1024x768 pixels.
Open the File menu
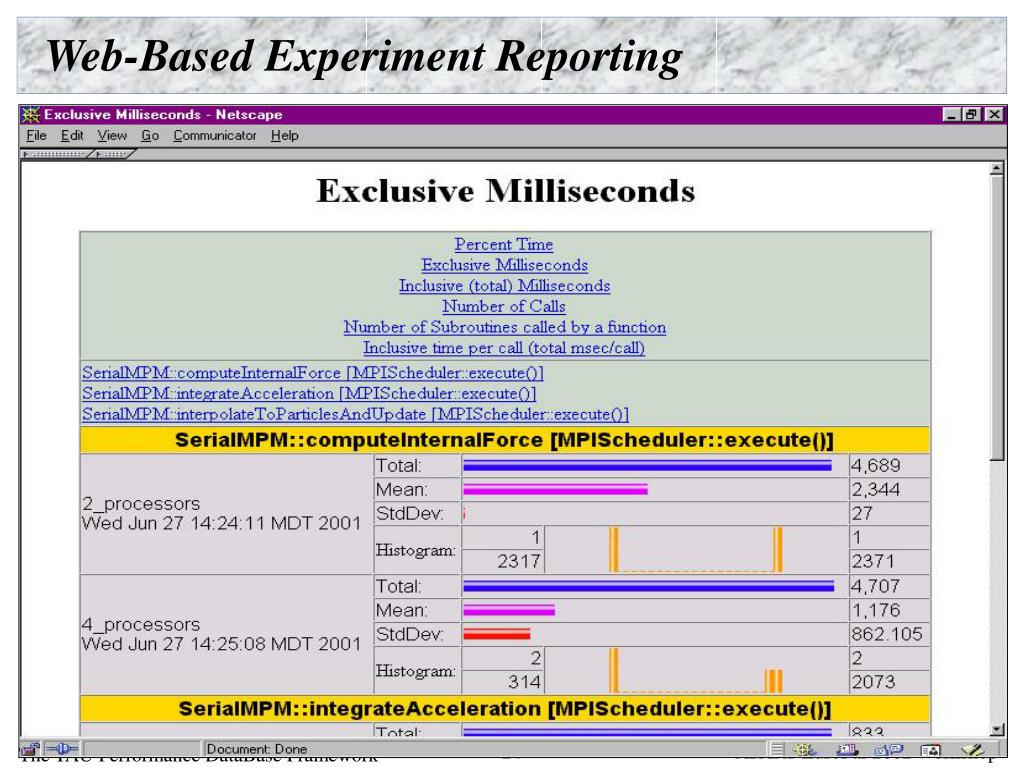(37, 135)
